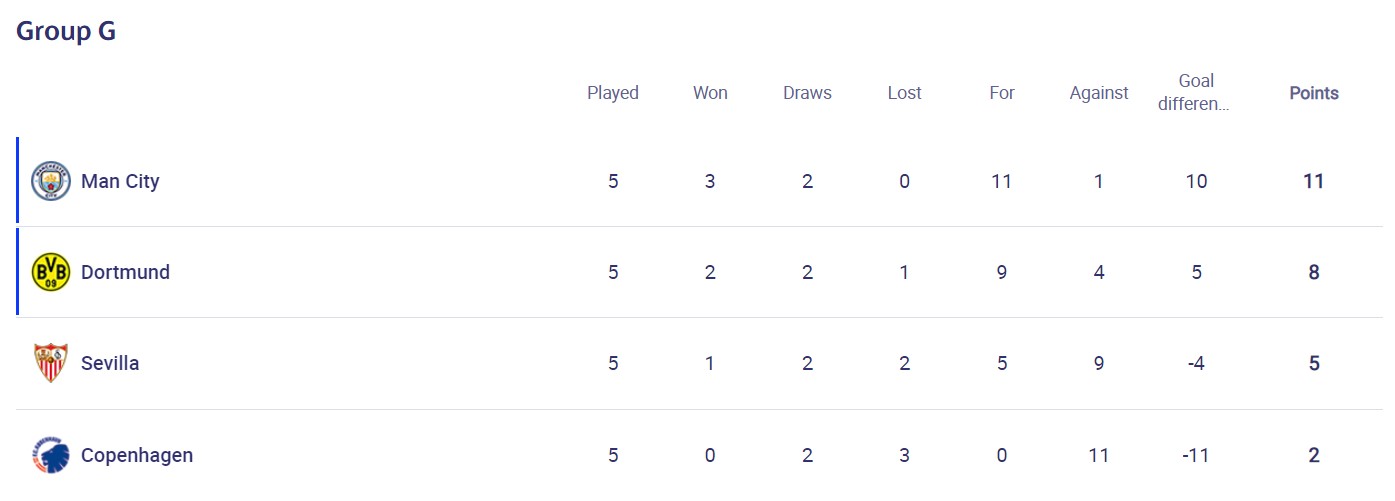Click the Sevilla club crest

click(x=51, y=363)
